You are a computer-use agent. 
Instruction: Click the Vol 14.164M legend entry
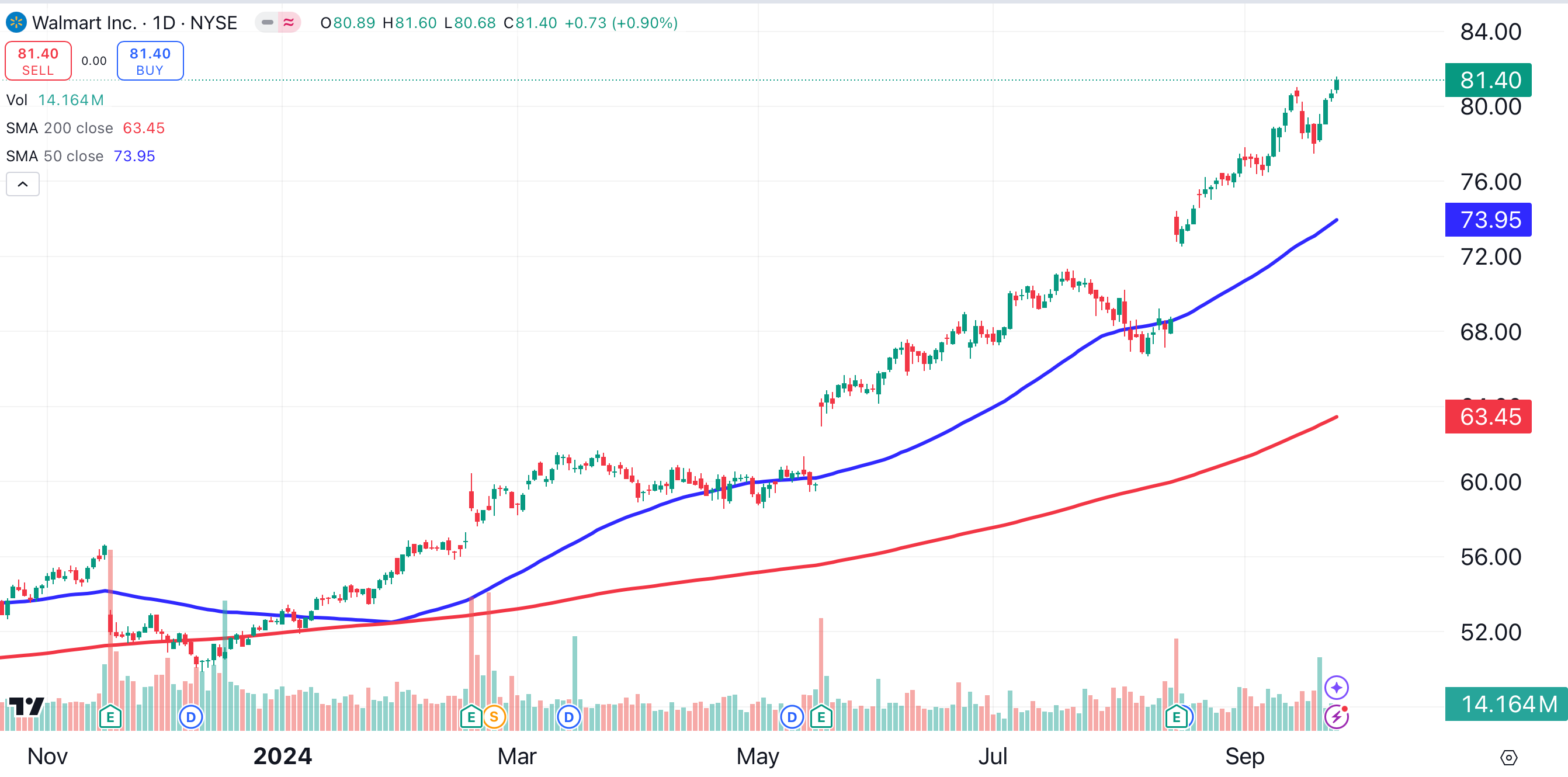55,99
